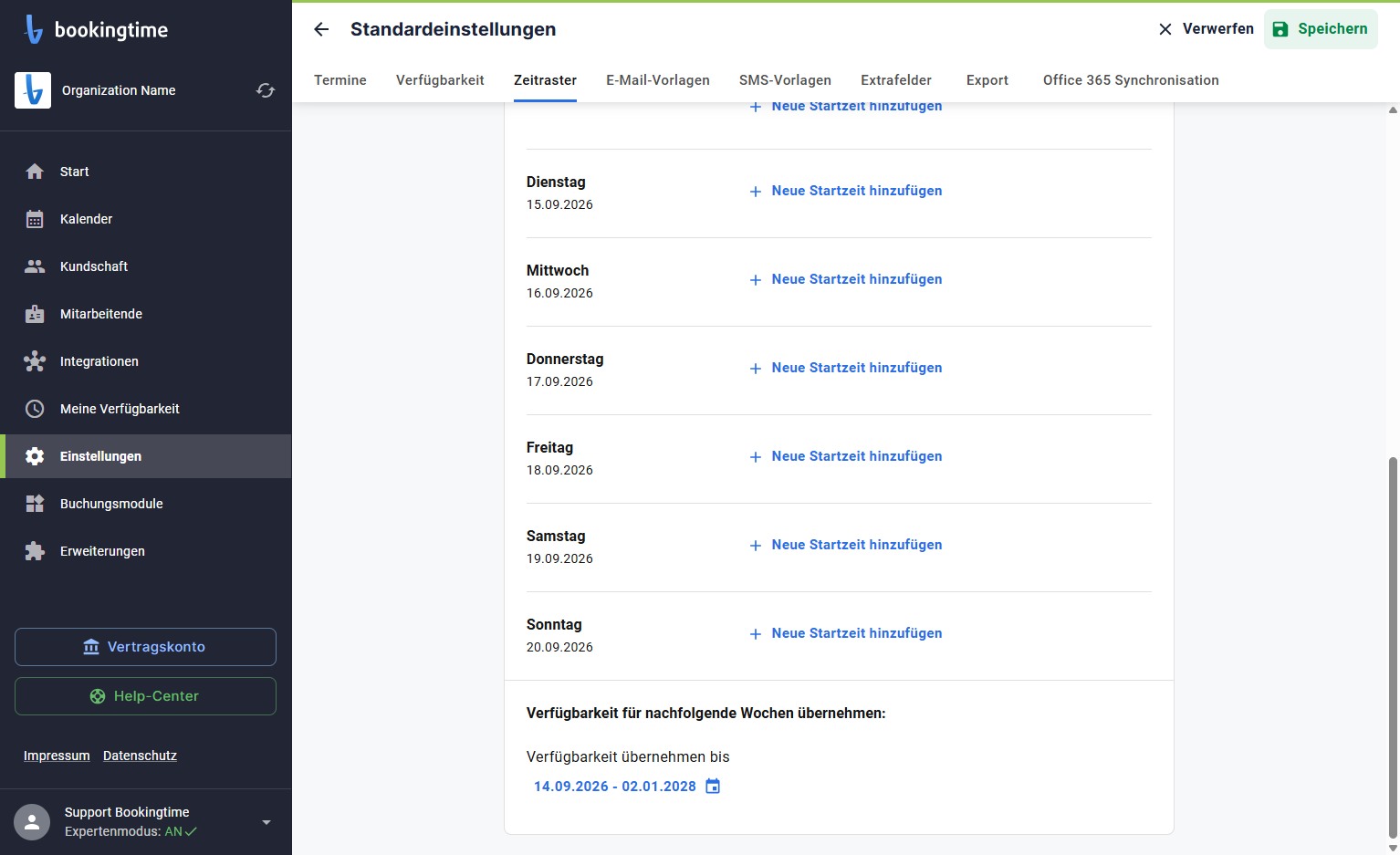This screenshot has width=1400, height=855.
Task: Click the Meine Verfügbarkeit clock icon
Action: pyautogui.click(x=35, y=409)
